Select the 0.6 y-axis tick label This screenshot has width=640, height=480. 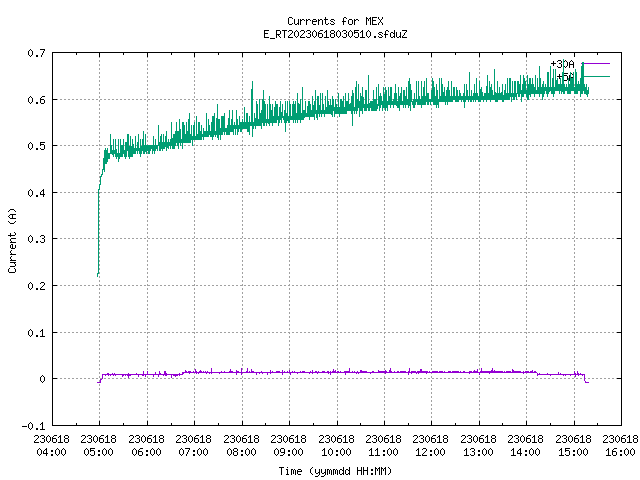pyautogui.click(x=36, y=100)
